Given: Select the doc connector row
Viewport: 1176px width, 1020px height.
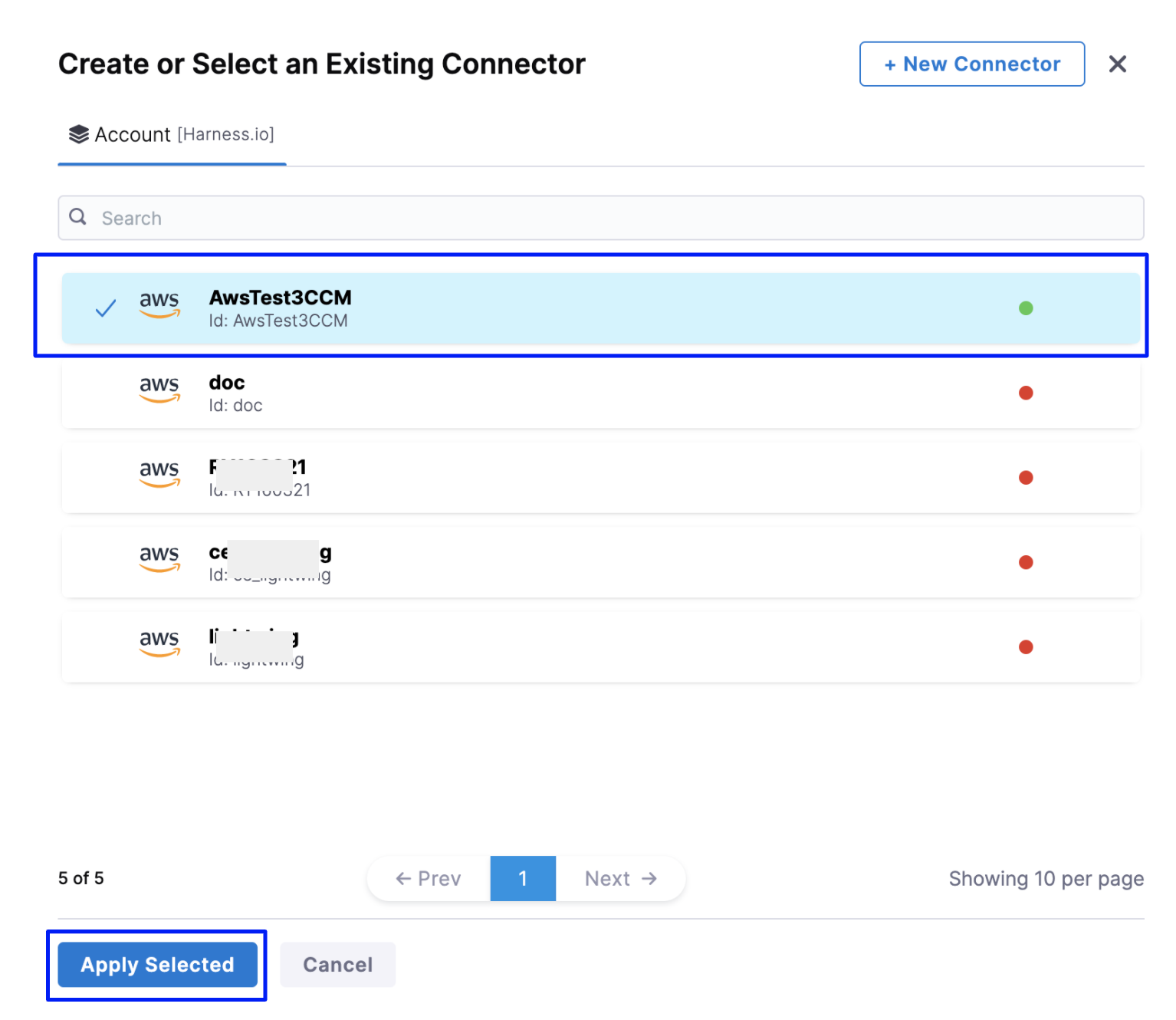Looking at the screenshot, I should pyautogui.click(x=601, y=393).
